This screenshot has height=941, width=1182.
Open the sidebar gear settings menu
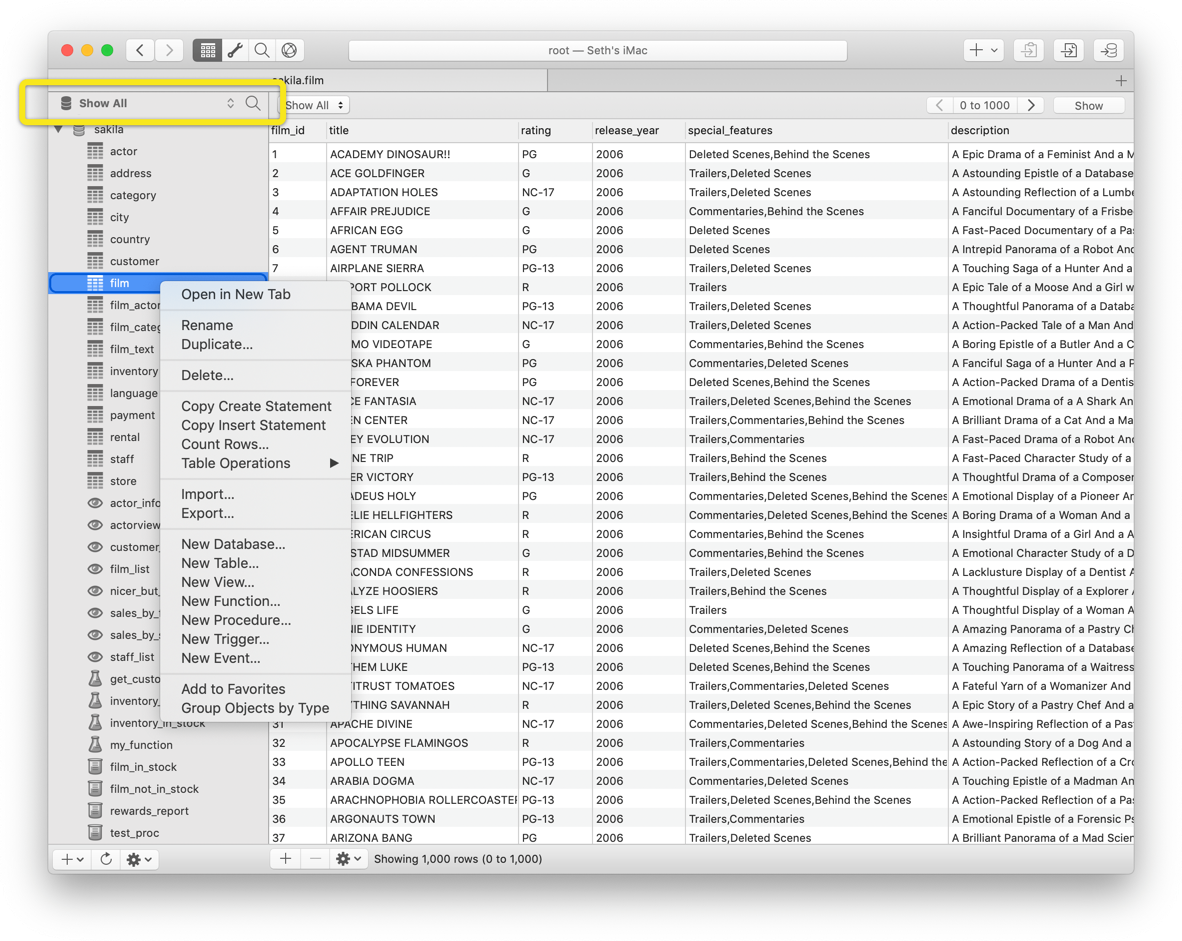(139, 860)
